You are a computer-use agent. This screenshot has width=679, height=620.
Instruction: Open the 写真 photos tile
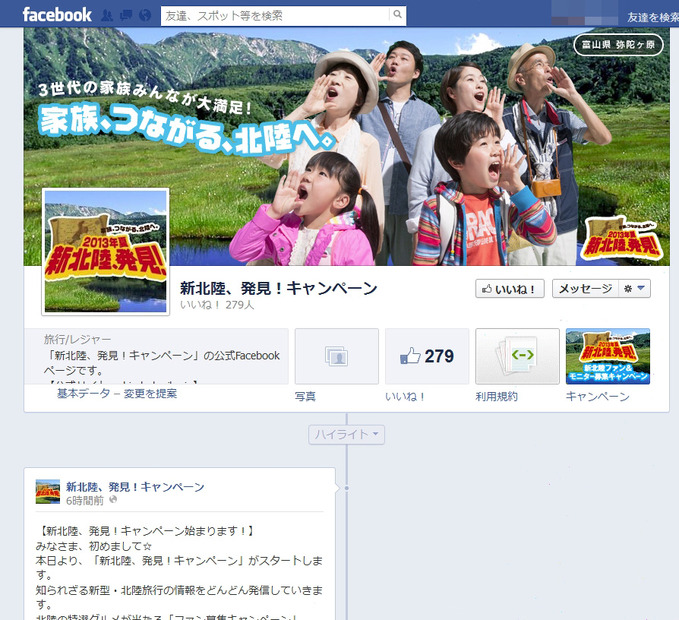click(337, 356)
